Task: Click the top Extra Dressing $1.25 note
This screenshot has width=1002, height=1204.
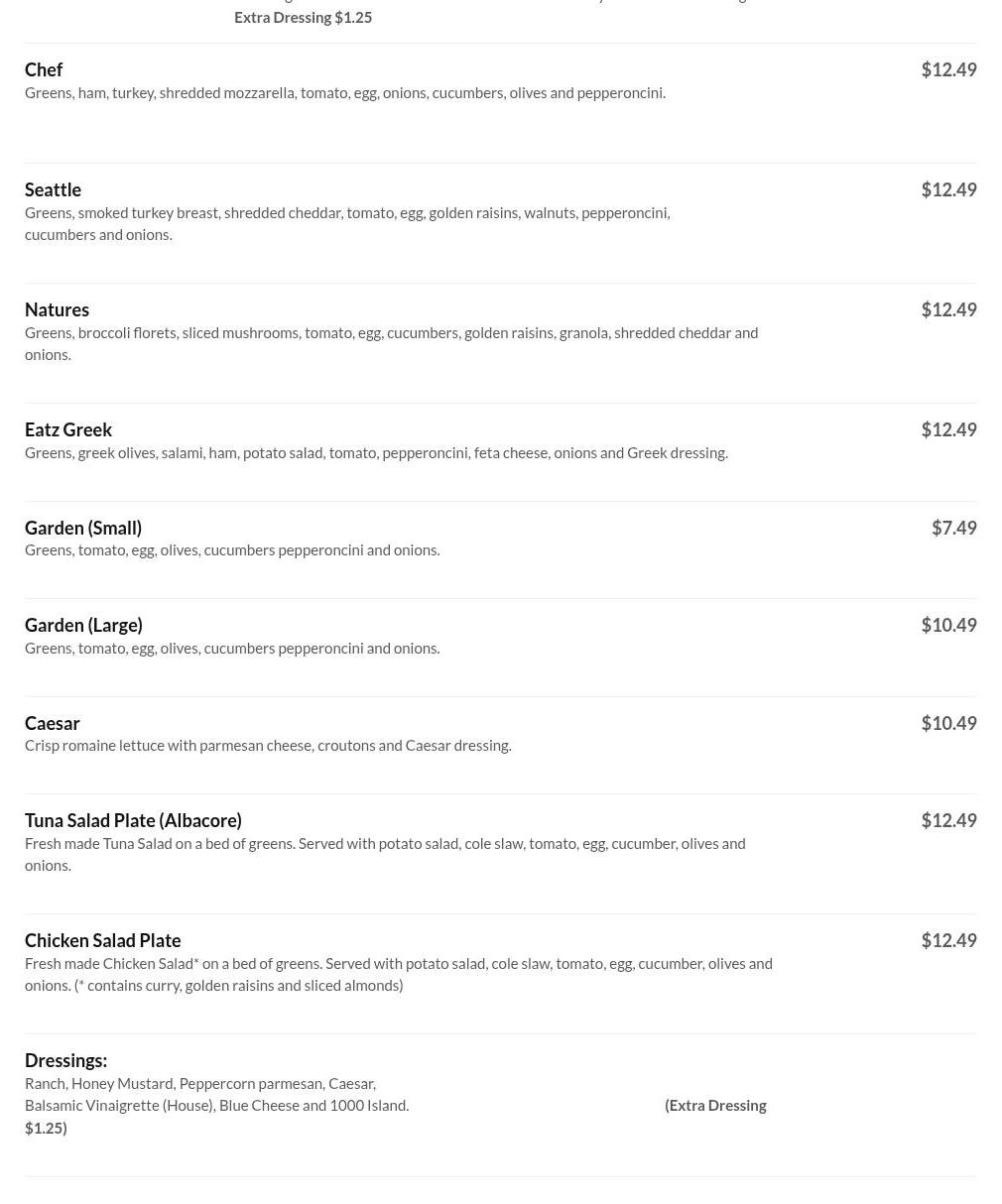Action: 303,17
